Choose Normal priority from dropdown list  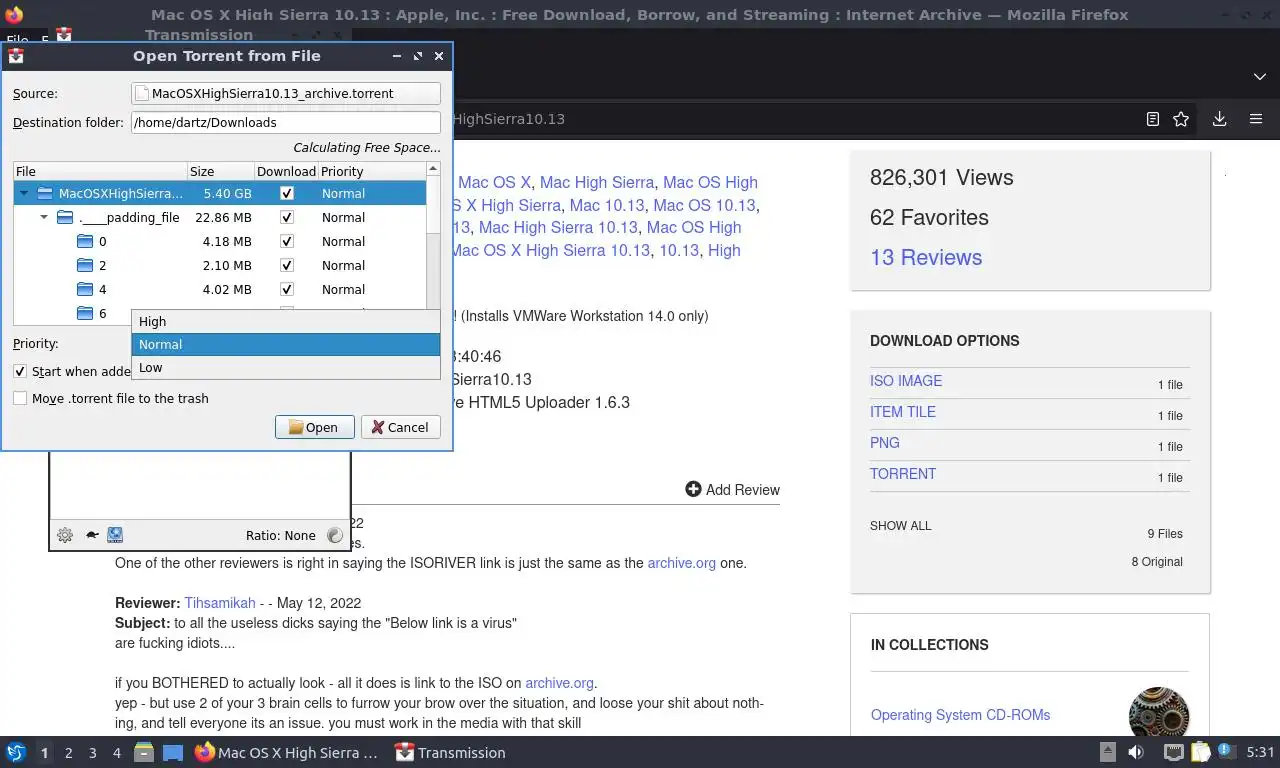point(286,344)
